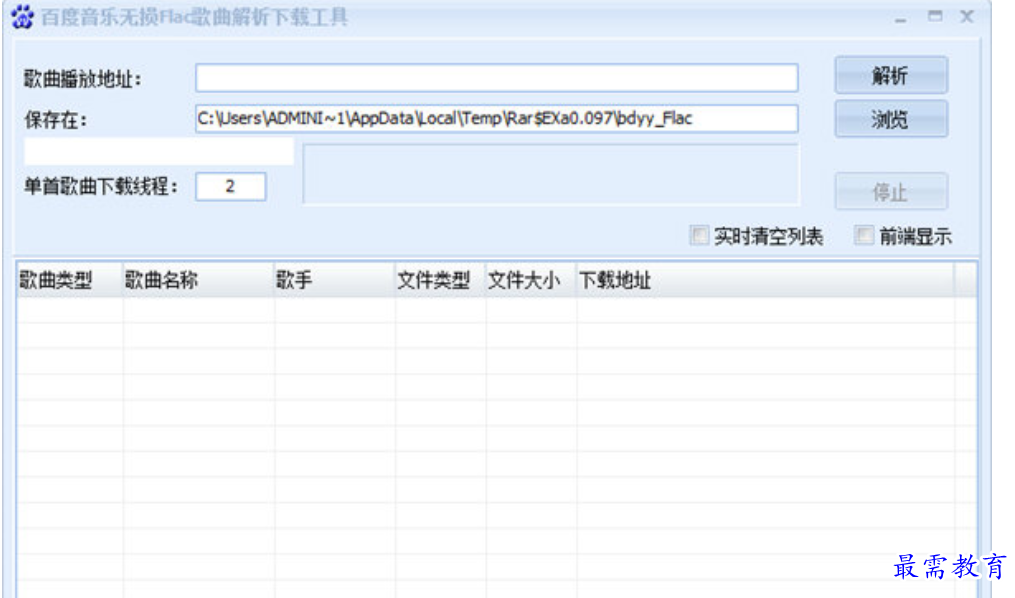Image resolution: width=1015 pixels, height=598 pixels.
Task: Maximize the download tool window
Action: (935, 16)
